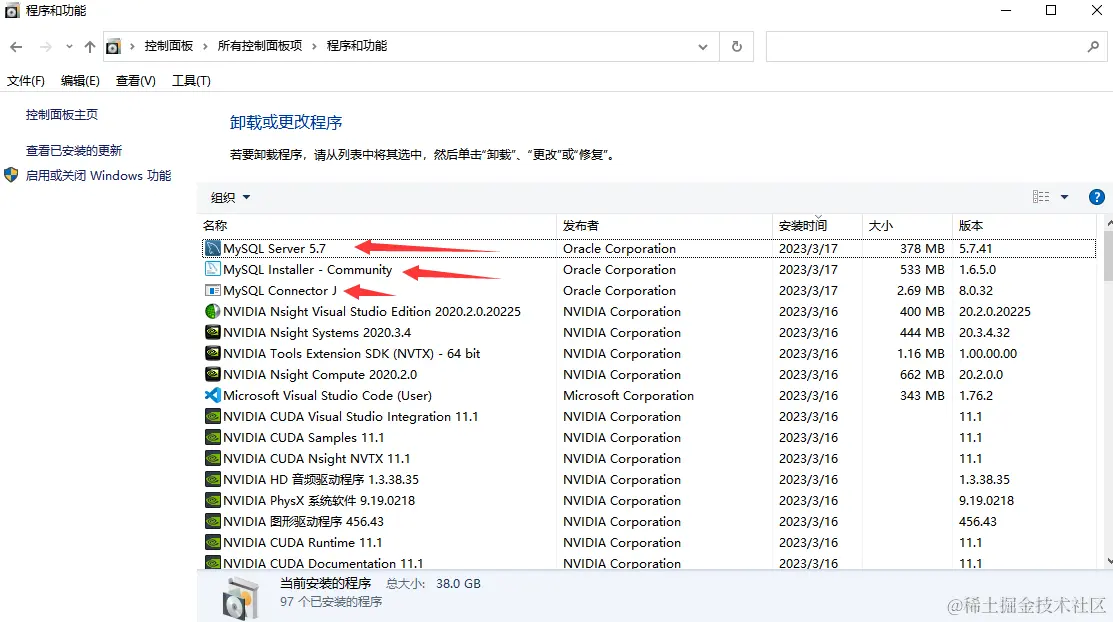This screenshot has height=622, width=1113.
Task: Go up one folder level
Action: pyautogui.click(x=89, y=47)
